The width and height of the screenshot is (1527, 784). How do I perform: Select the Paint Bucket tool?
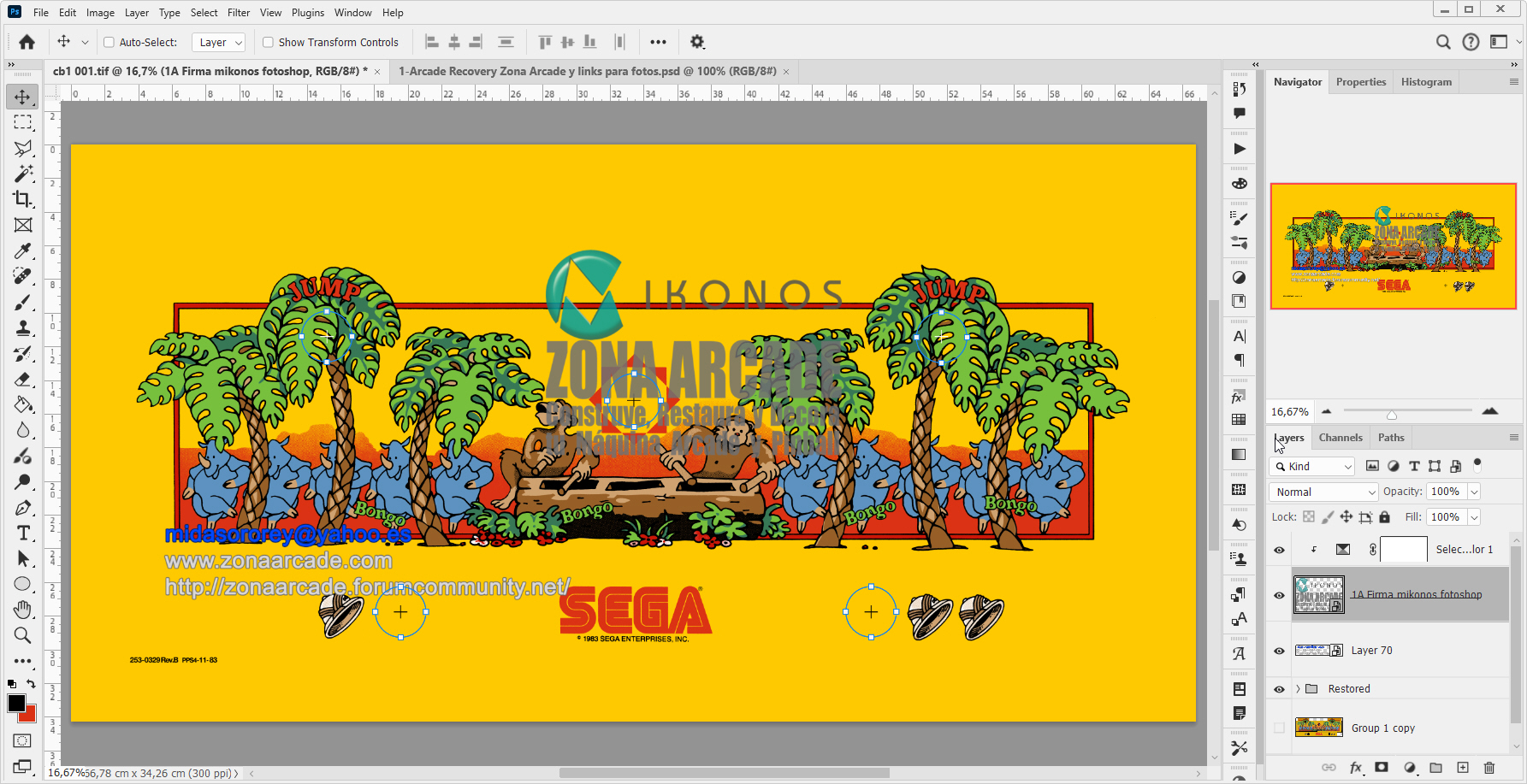point(23,404)
